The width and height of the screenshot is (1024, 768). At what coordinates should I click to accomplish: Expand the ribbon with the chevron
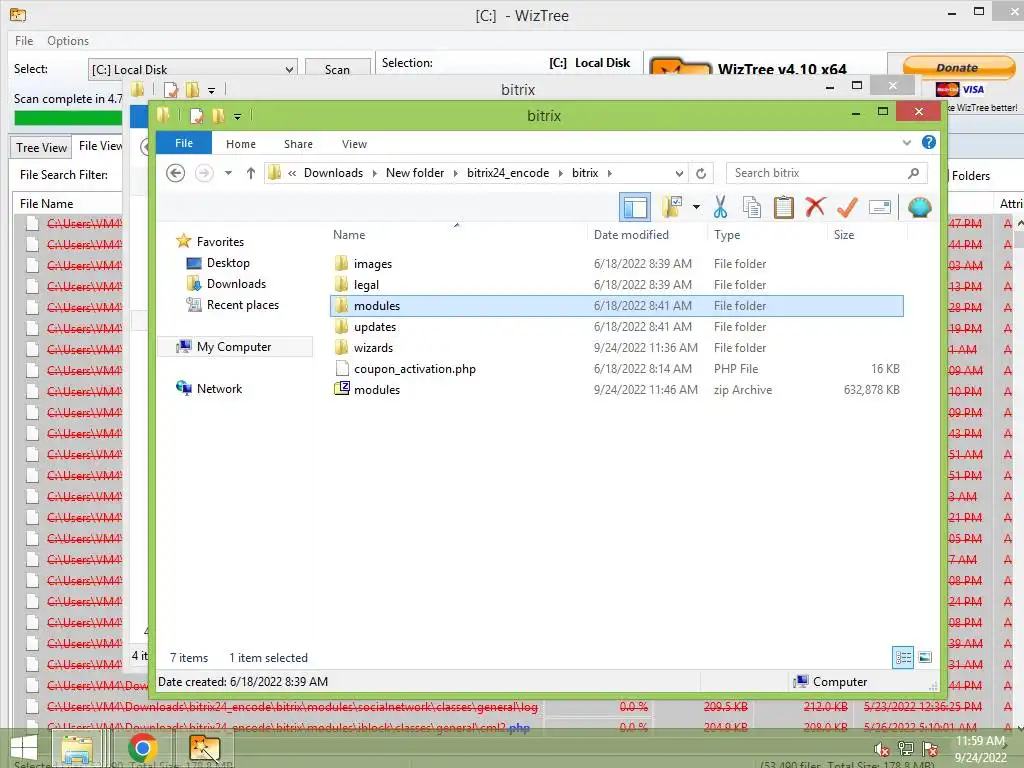[906, 142]
